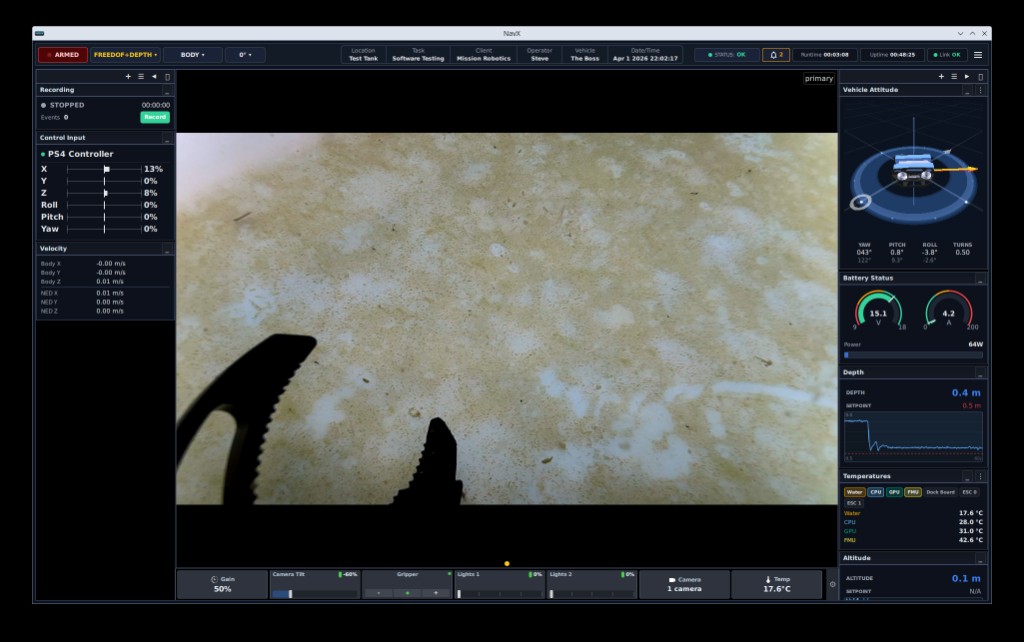
Task: Select the primary camera tab overlay
Action: coord(819,78)
